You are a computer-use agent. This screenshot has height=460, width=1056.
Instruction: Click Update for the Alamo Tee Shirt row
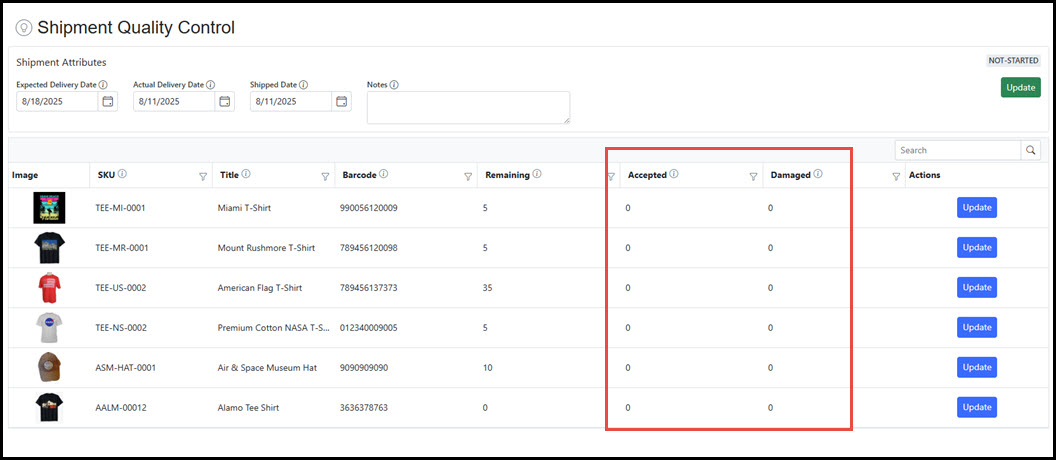click(976, 407)
